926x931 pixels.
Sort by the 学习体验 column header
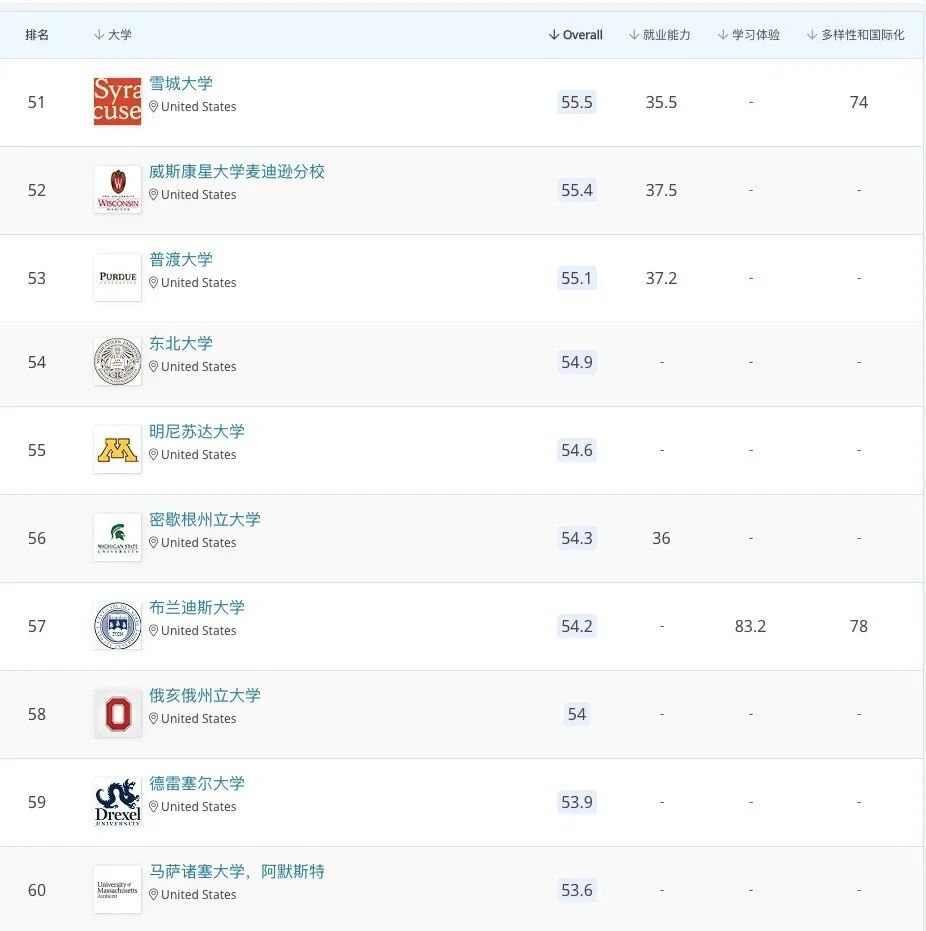749,34
